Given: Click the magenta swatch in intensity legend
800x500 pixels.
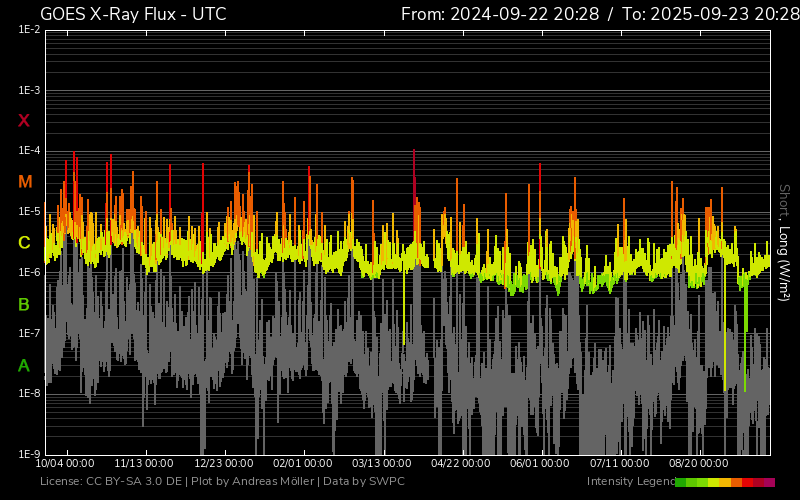Looking at the screenshot, I should [x=769, y=482].
